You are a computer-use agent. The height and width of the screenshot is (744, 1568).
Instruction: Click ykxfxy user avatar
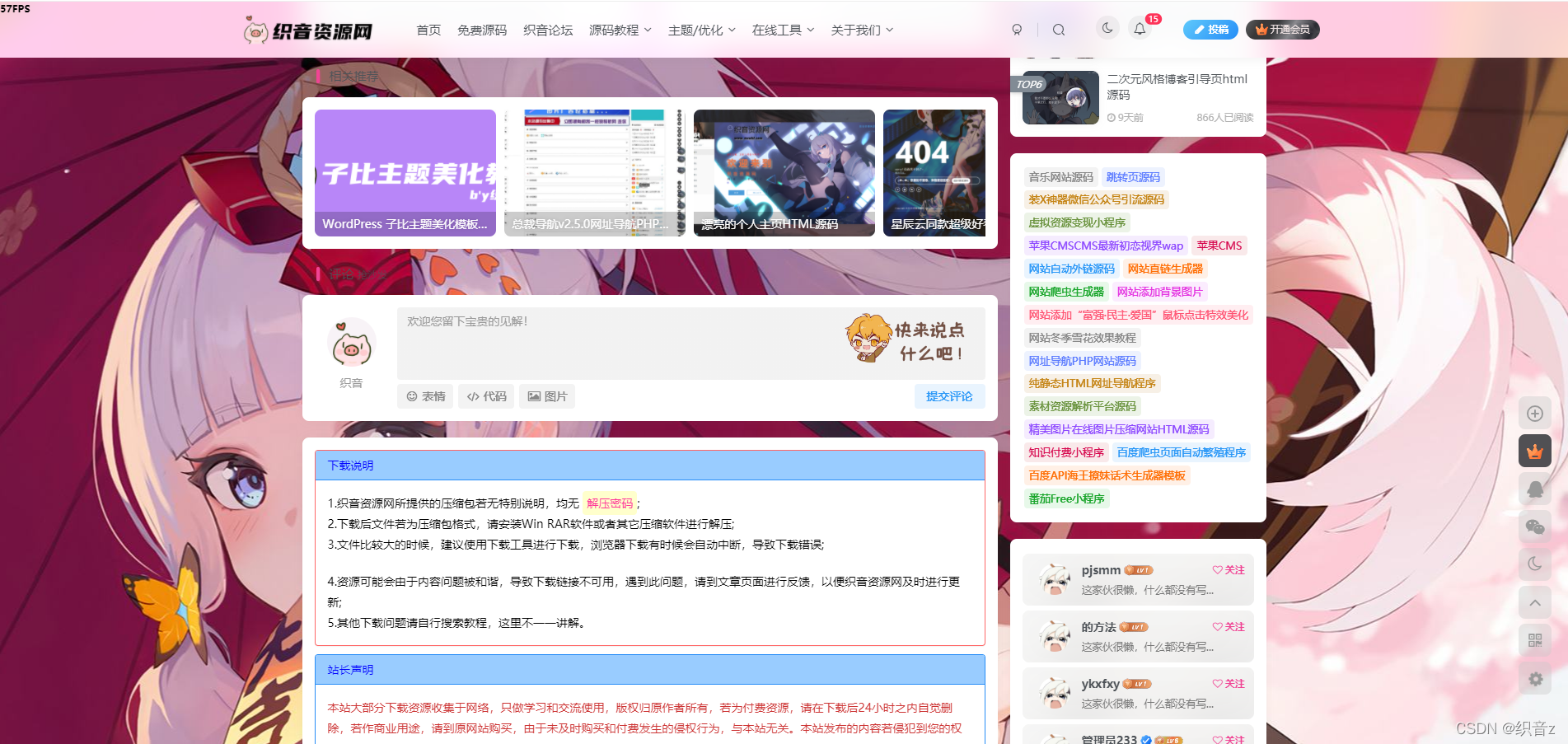click(x=1055, y=693)
